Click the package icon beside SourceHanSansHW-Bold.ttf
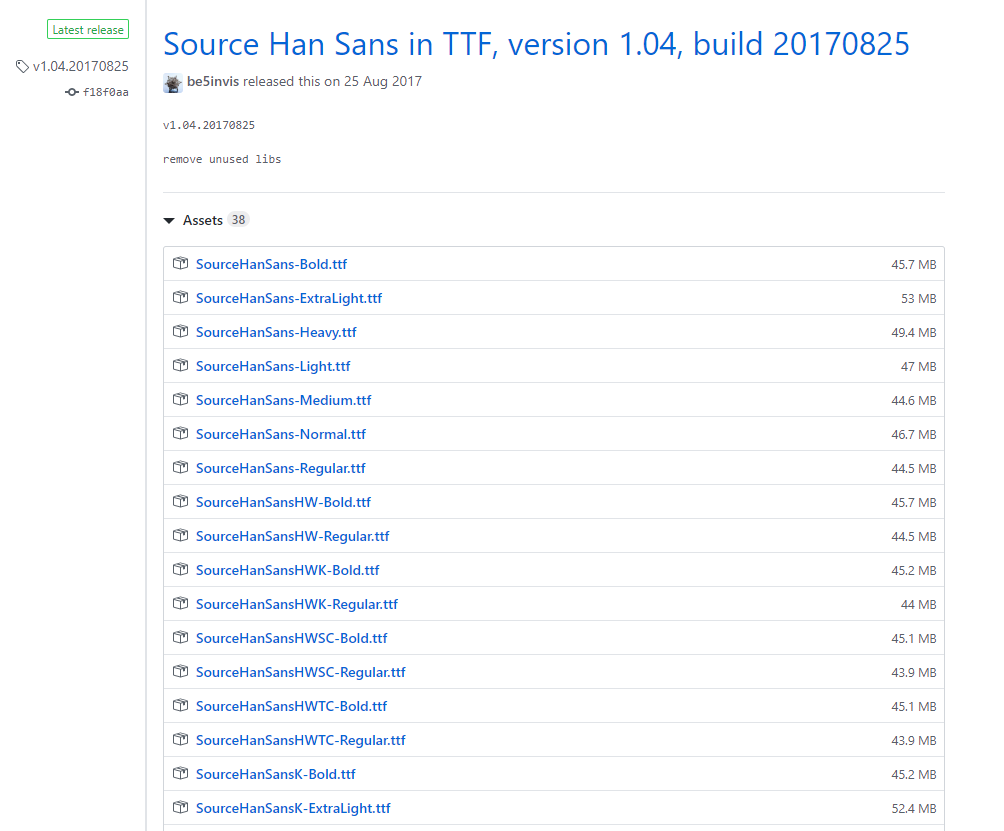 tap(181, 501)
